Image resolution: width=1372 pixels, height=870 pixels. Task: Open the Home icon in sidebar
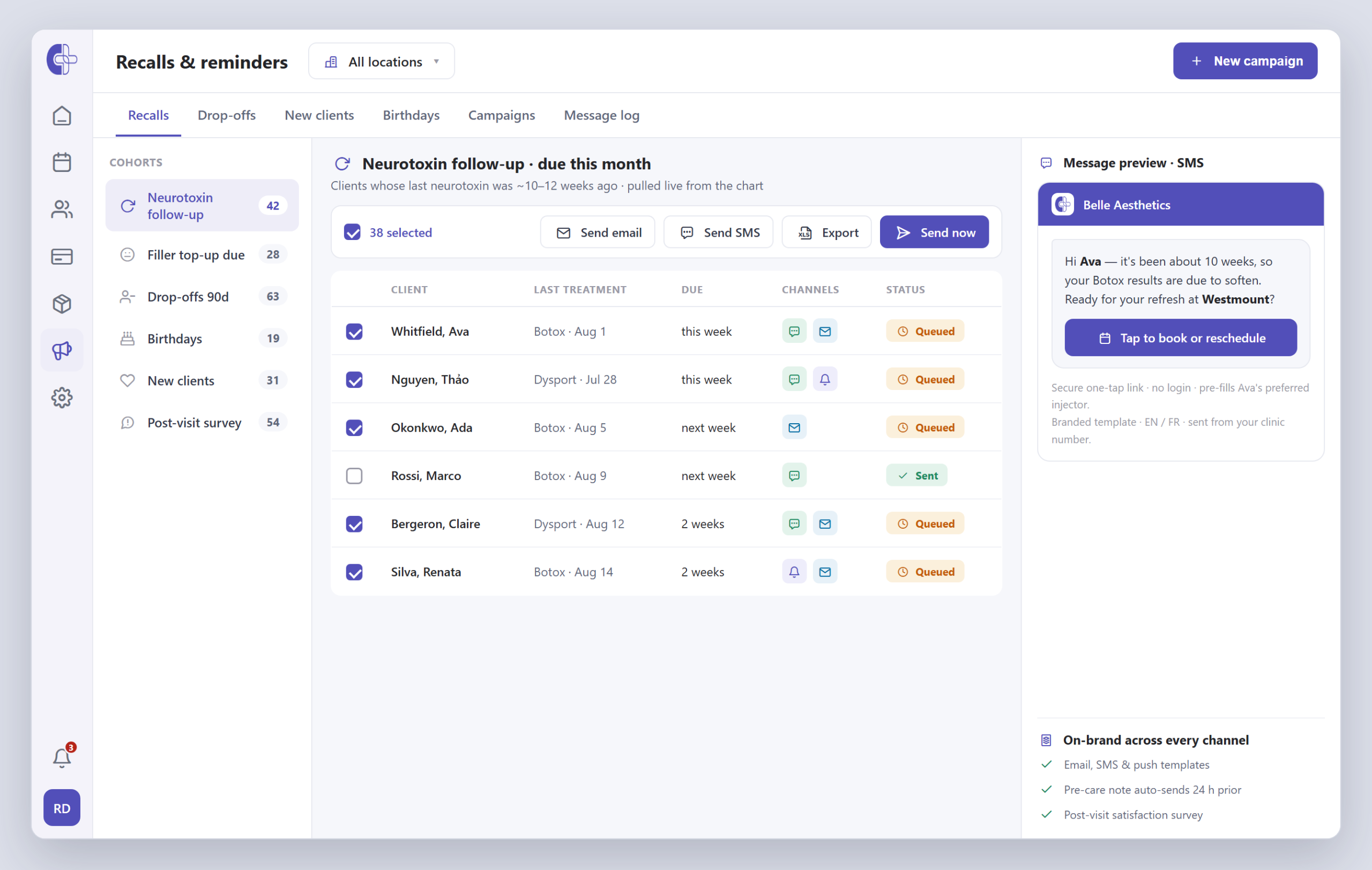pos(62,116)
